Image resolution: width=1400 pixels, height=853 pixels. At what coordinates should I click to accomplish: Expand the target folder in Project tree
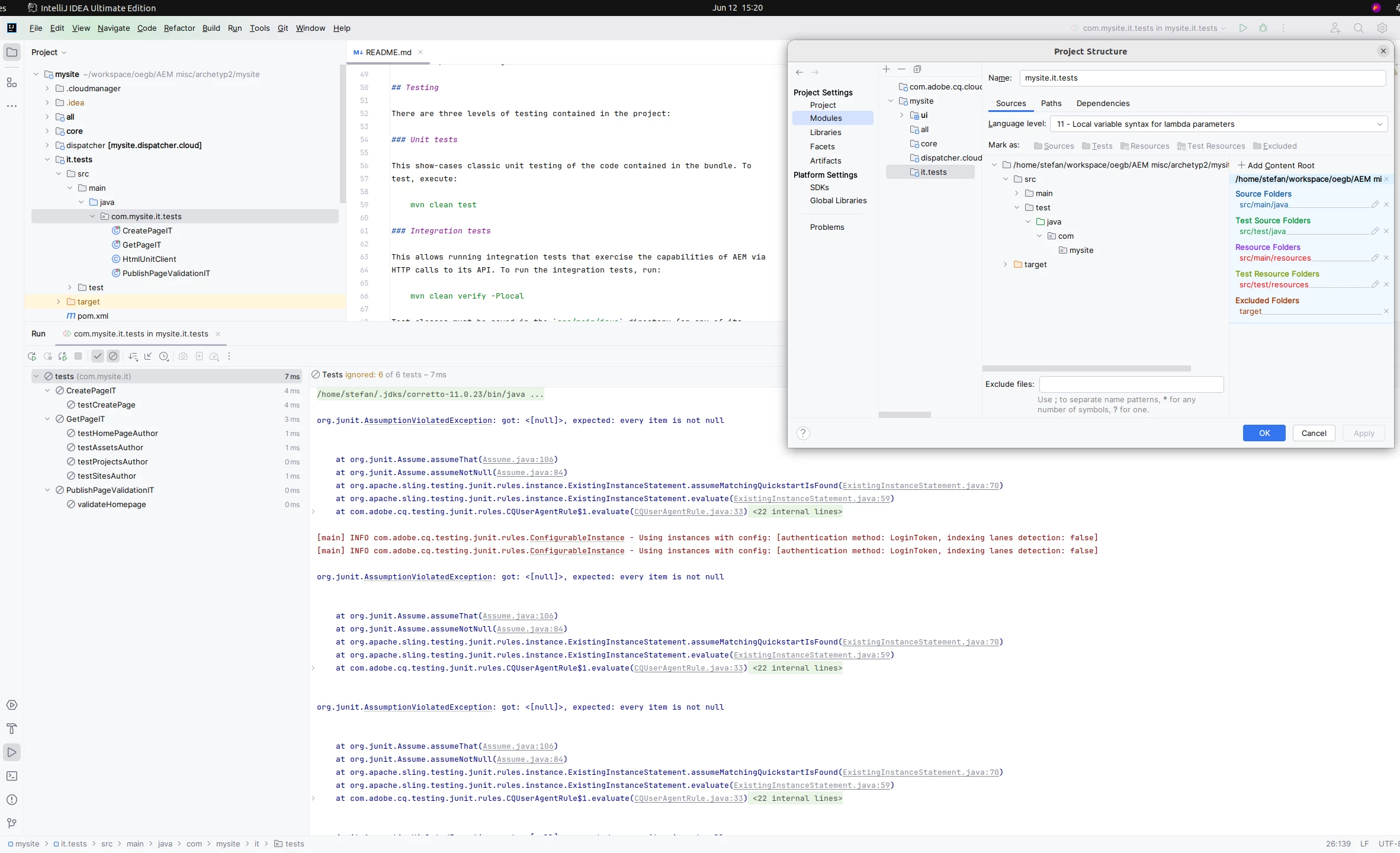click(58, 302)
